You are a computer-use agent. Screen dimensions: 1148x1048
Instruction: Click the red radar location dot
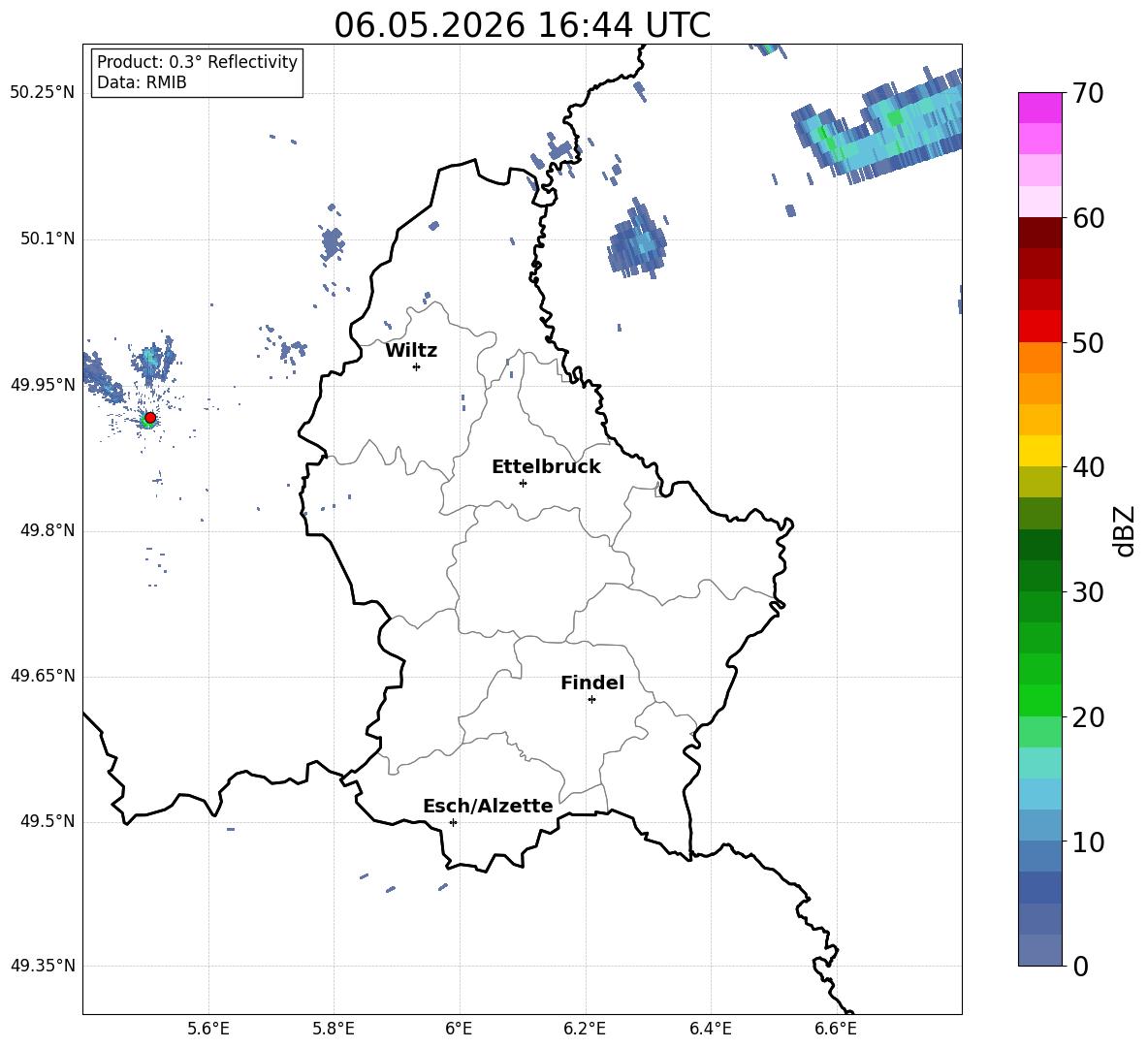click(150, 418)
